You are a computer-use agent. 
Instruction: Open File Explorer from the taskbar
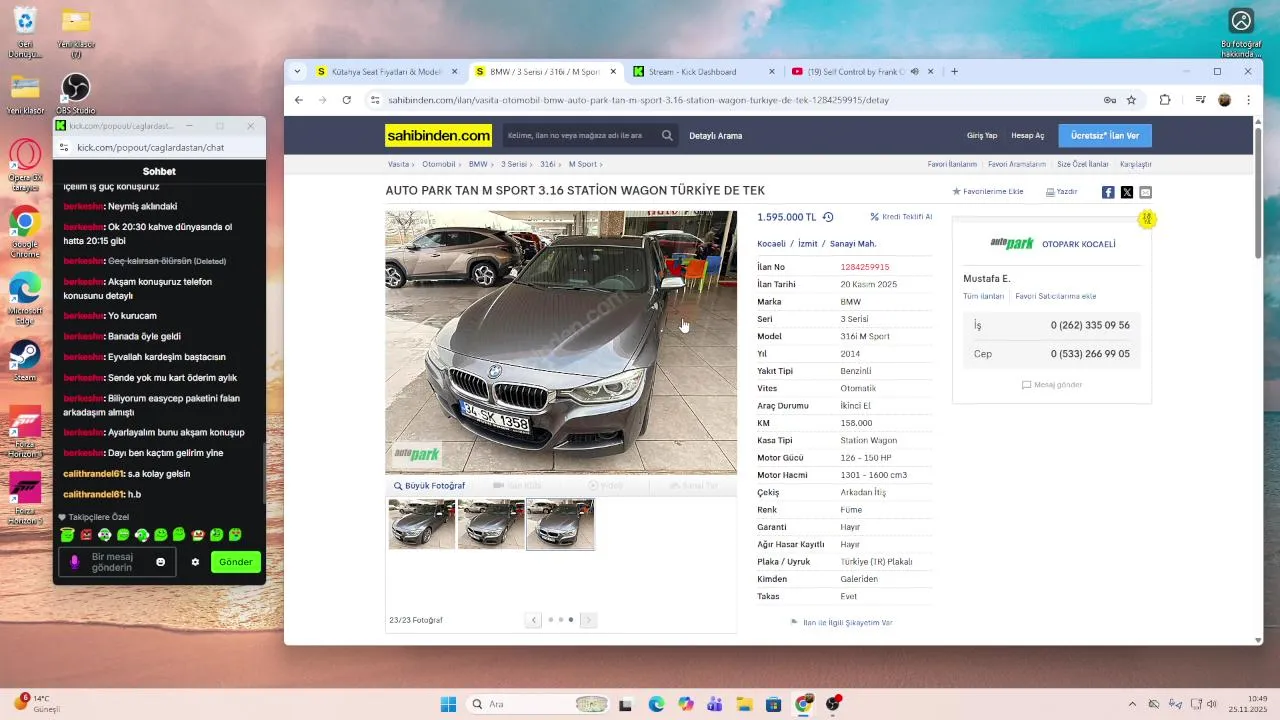click(744, 704)
